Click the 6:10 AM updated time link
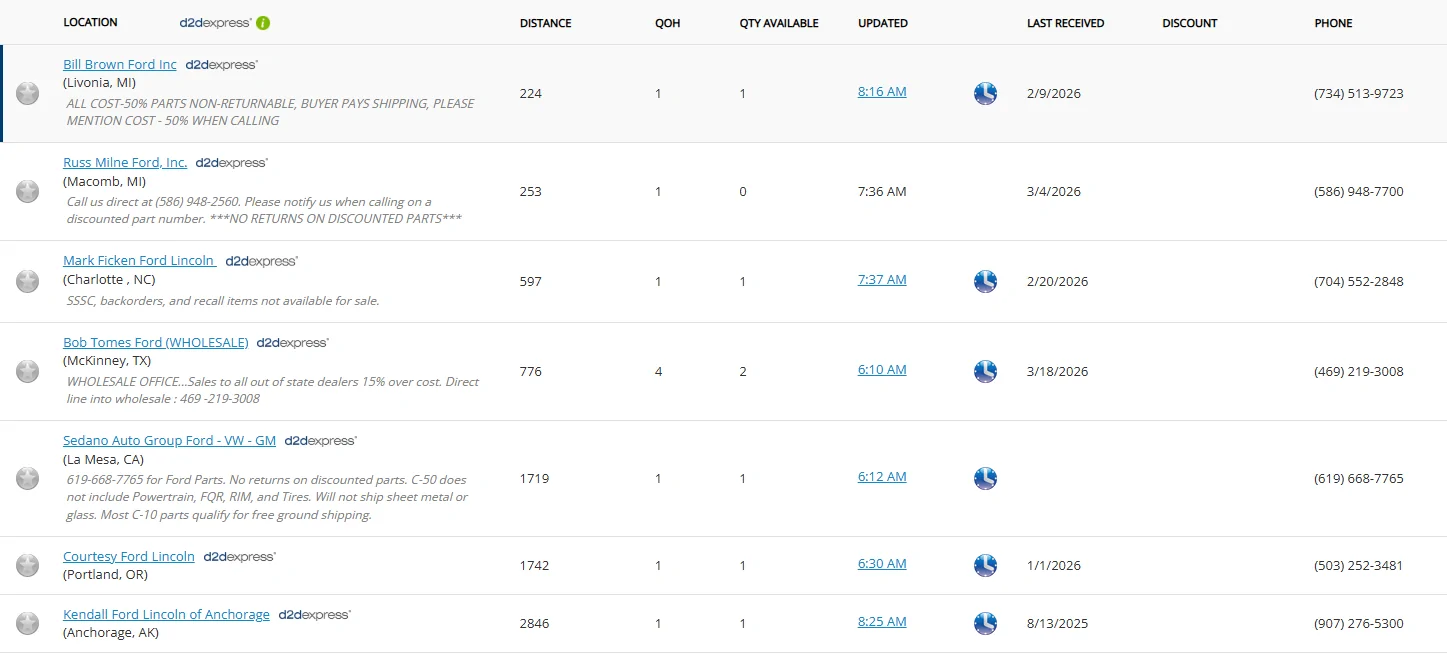1447x667 pixels. pyautogui.click(x=882, y=370)
